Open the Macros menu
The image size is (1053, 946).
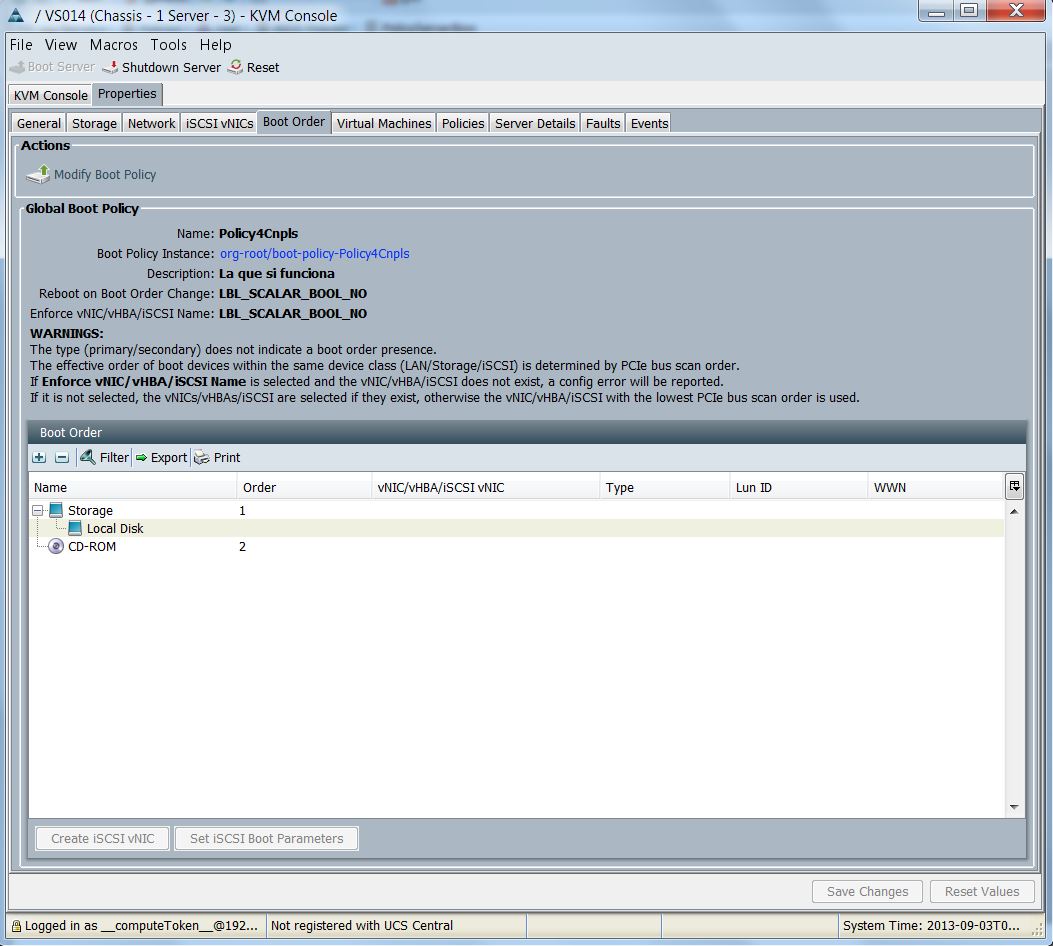[x=113, y=45]
